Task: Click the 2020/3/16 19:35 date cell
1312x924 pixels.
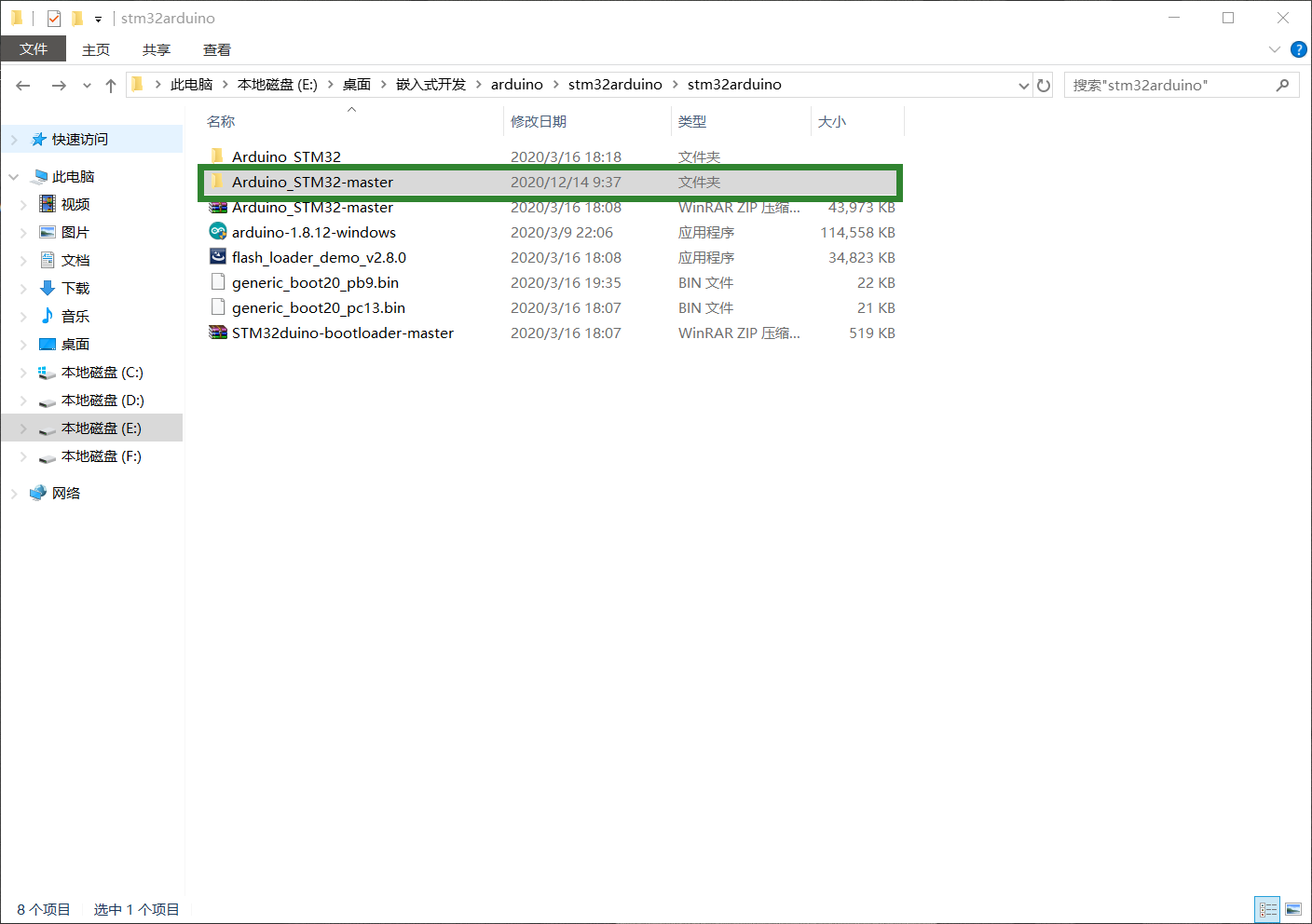Action: click(x=566, y=282)
